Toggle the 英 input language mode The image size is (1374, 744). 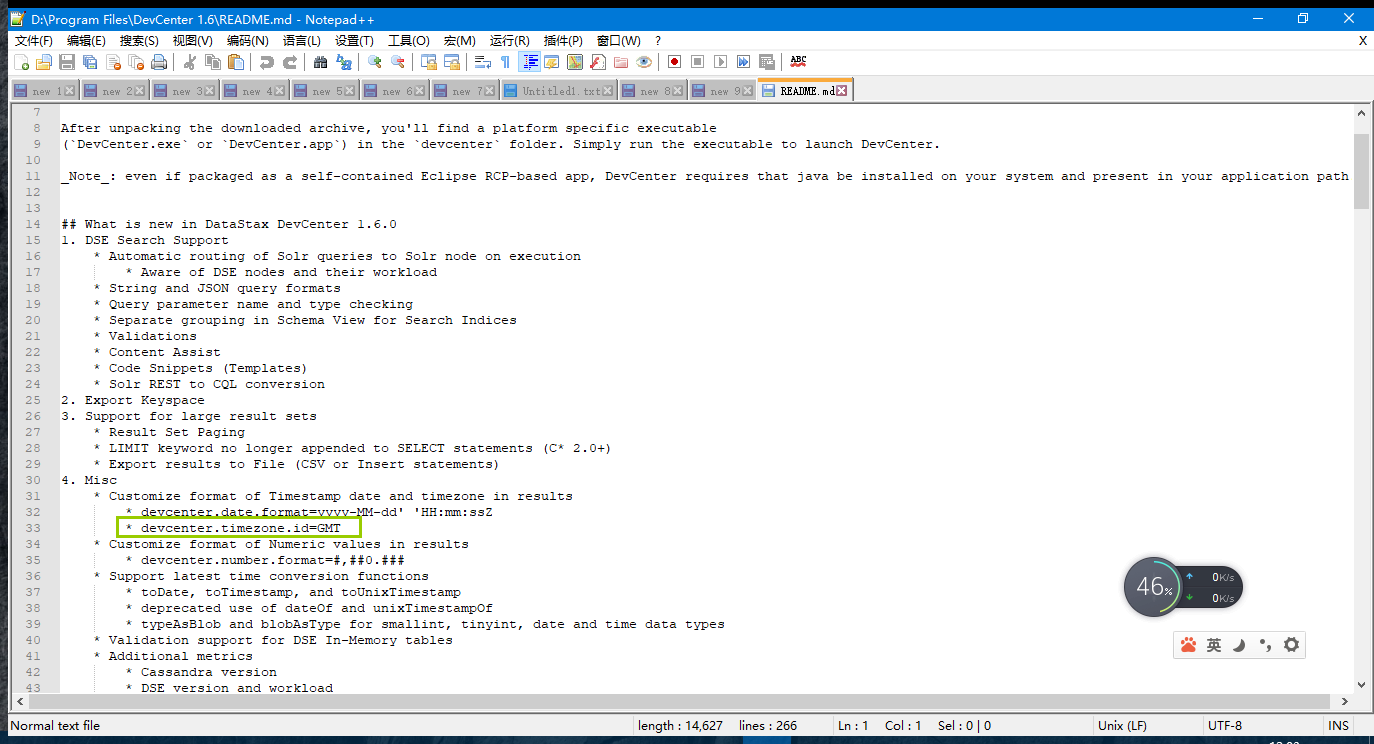pyautogui.click(x=1214, y=645)
